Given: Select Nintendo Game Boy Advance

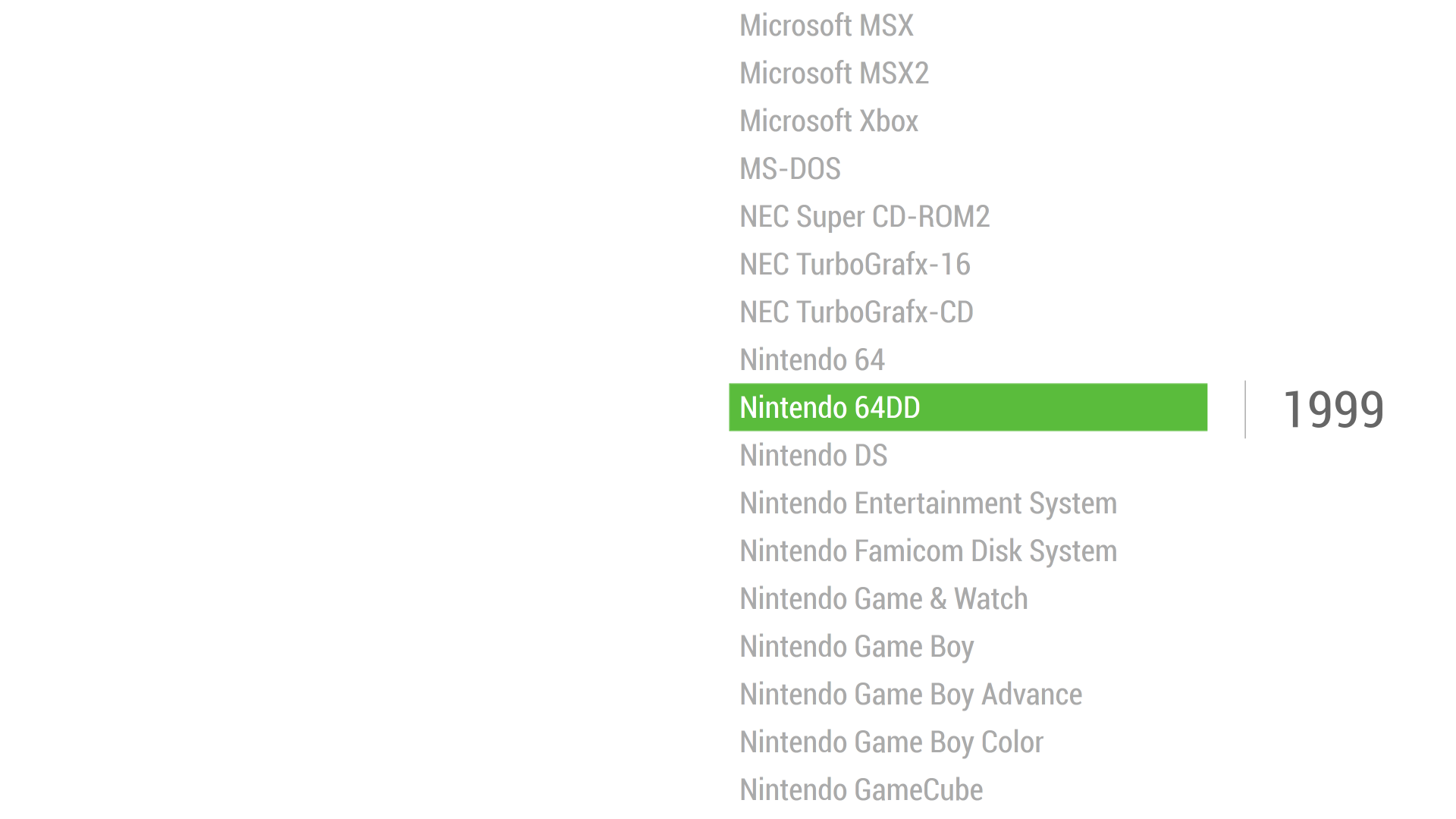Looking at the screenshot, I should point(911,695).
